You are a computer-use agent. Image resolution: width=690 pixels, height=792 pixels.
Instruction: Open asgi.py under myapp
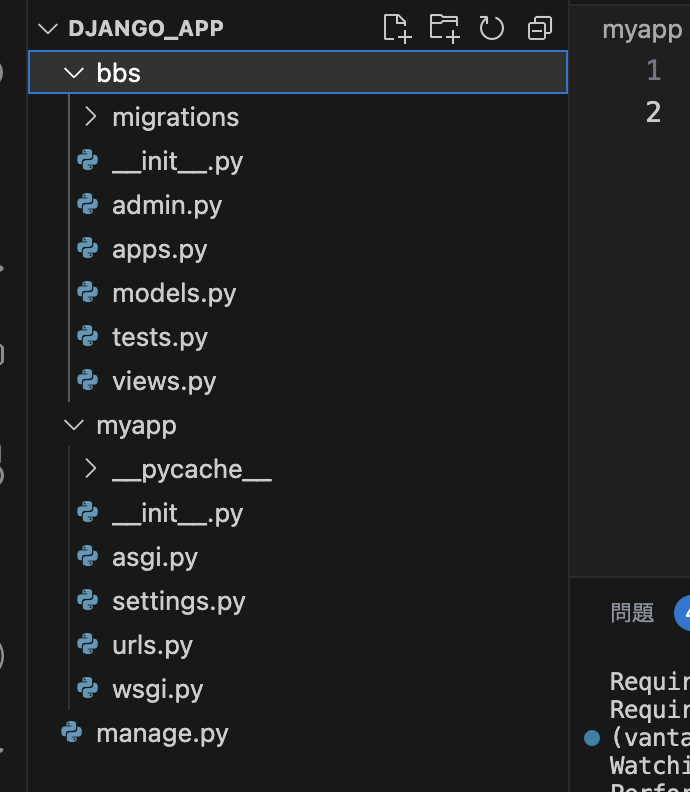click(155, 558)
